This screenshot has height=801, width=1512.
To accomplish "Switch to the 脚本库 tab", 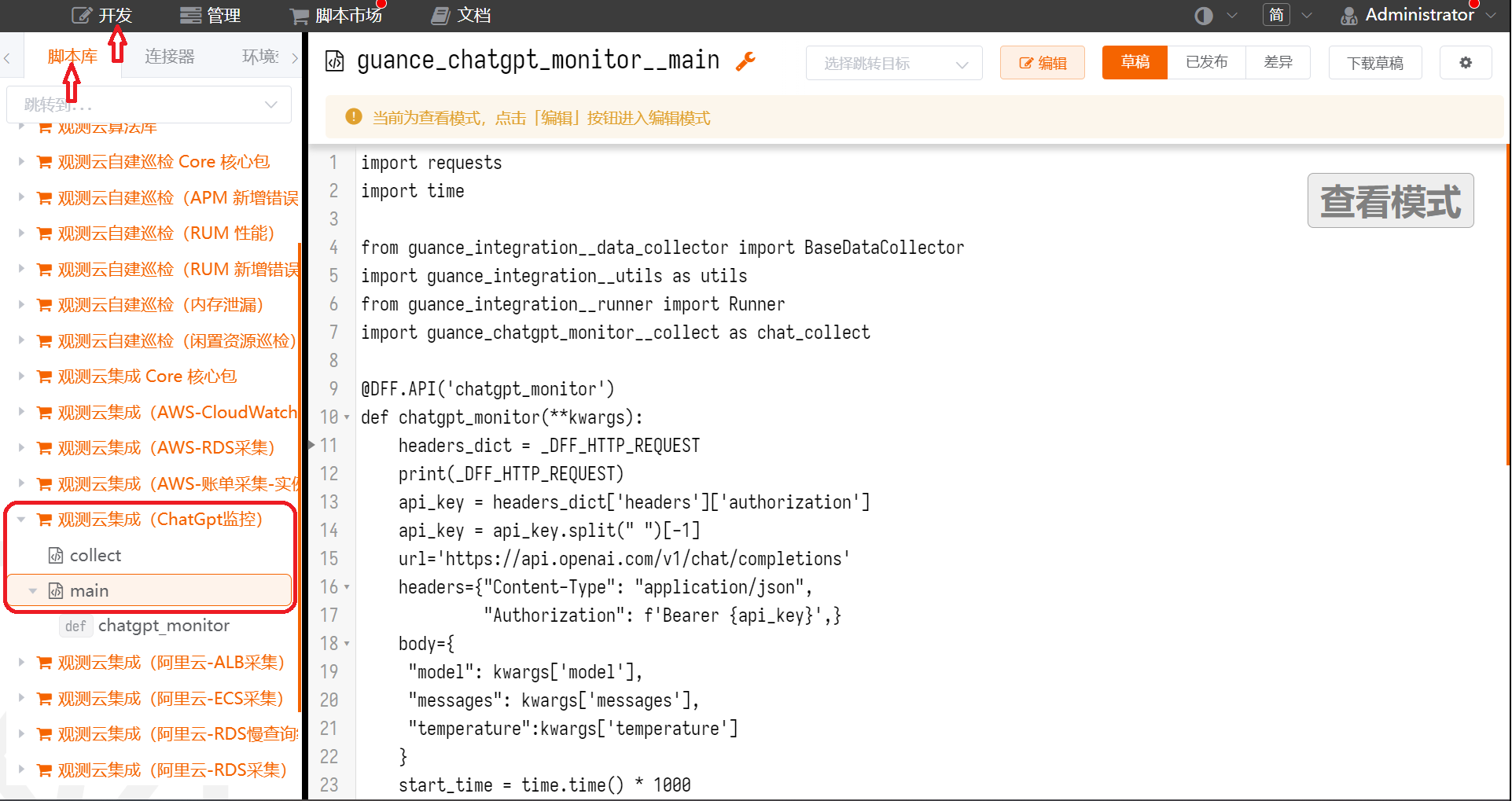I will point(72,57).
